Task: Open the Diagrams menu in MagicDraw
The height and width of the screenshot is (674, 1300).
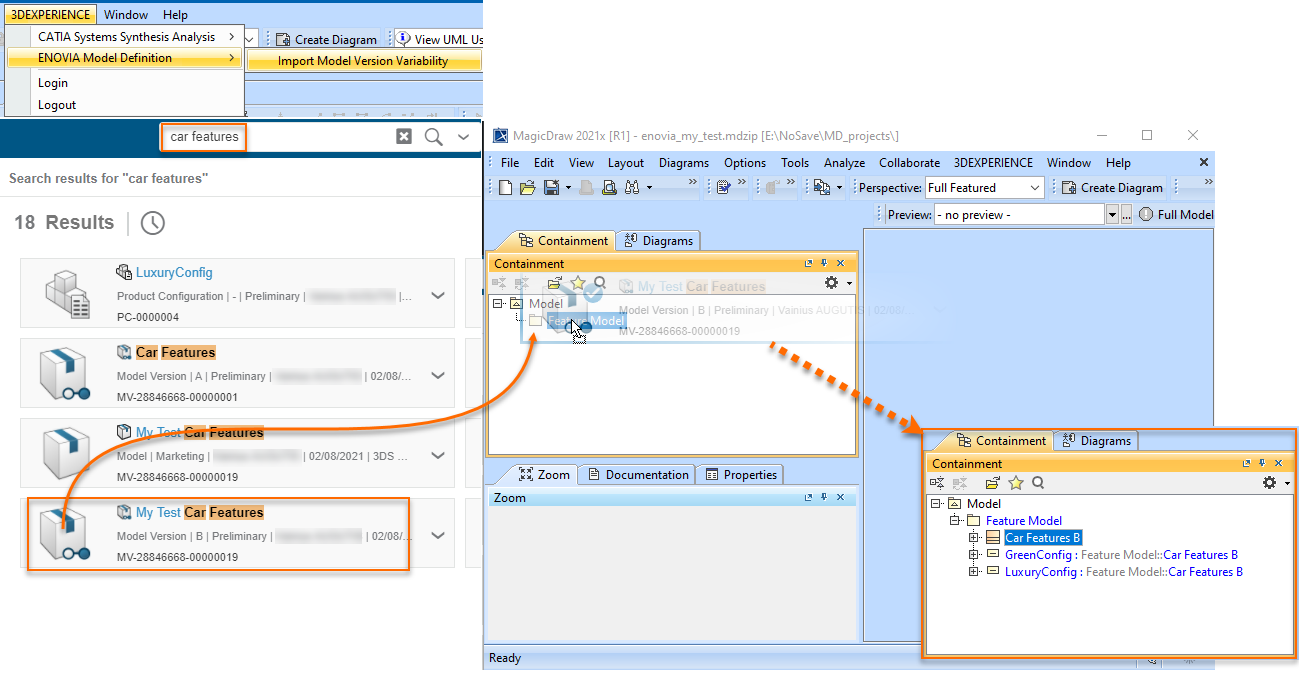Action: (x=684, y=163)
